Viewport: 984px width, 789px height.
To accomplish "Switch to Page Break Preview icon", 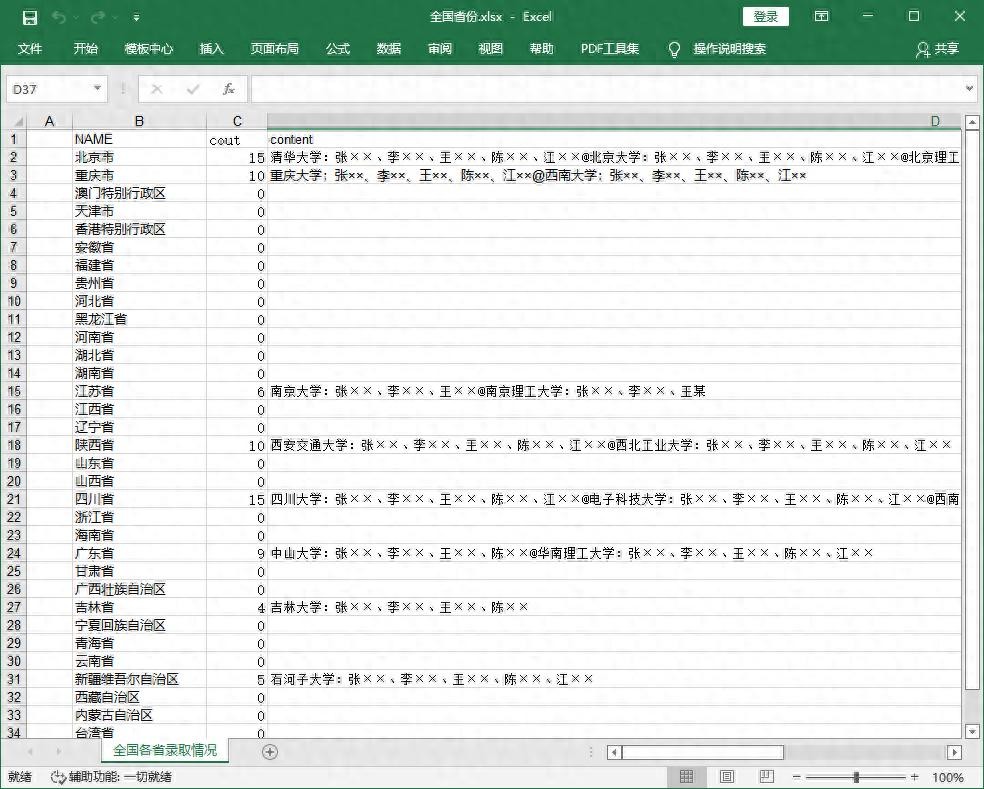I will (767, 777).
